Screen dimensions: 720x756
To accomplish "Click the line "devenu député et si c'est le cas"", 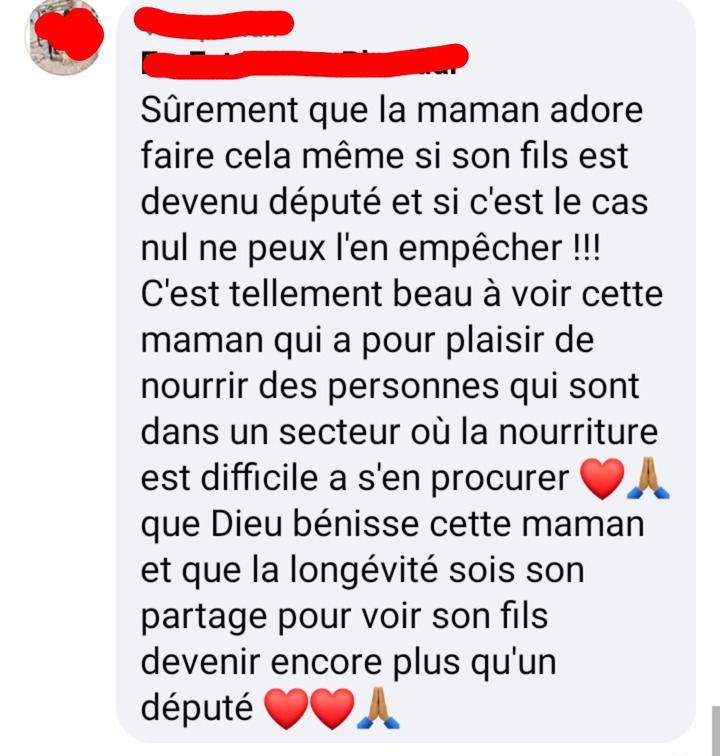I will click(x=394, y=202).
